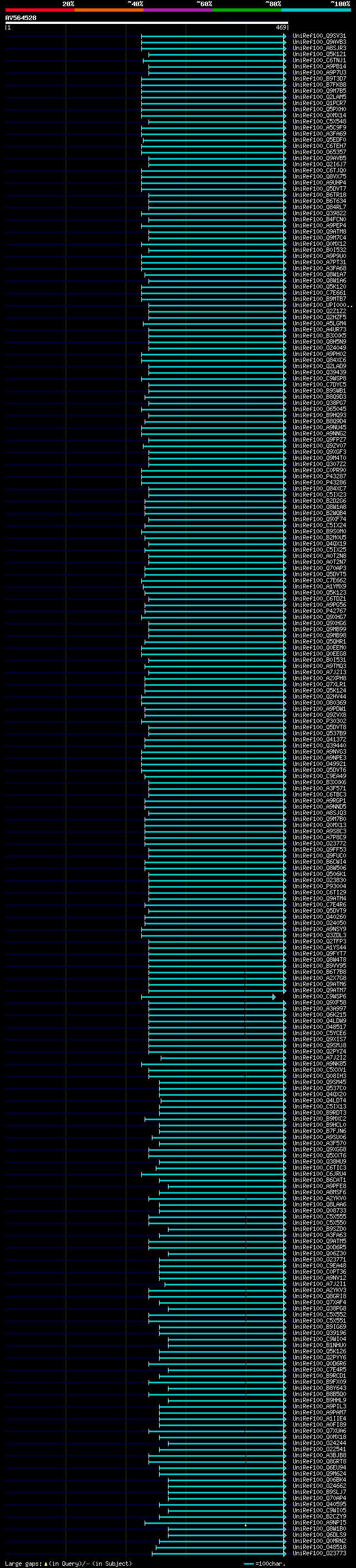Select hit label UniRef100_Q6EU94
Viewport: 356px width, 1568px height.
[319, 1467]
